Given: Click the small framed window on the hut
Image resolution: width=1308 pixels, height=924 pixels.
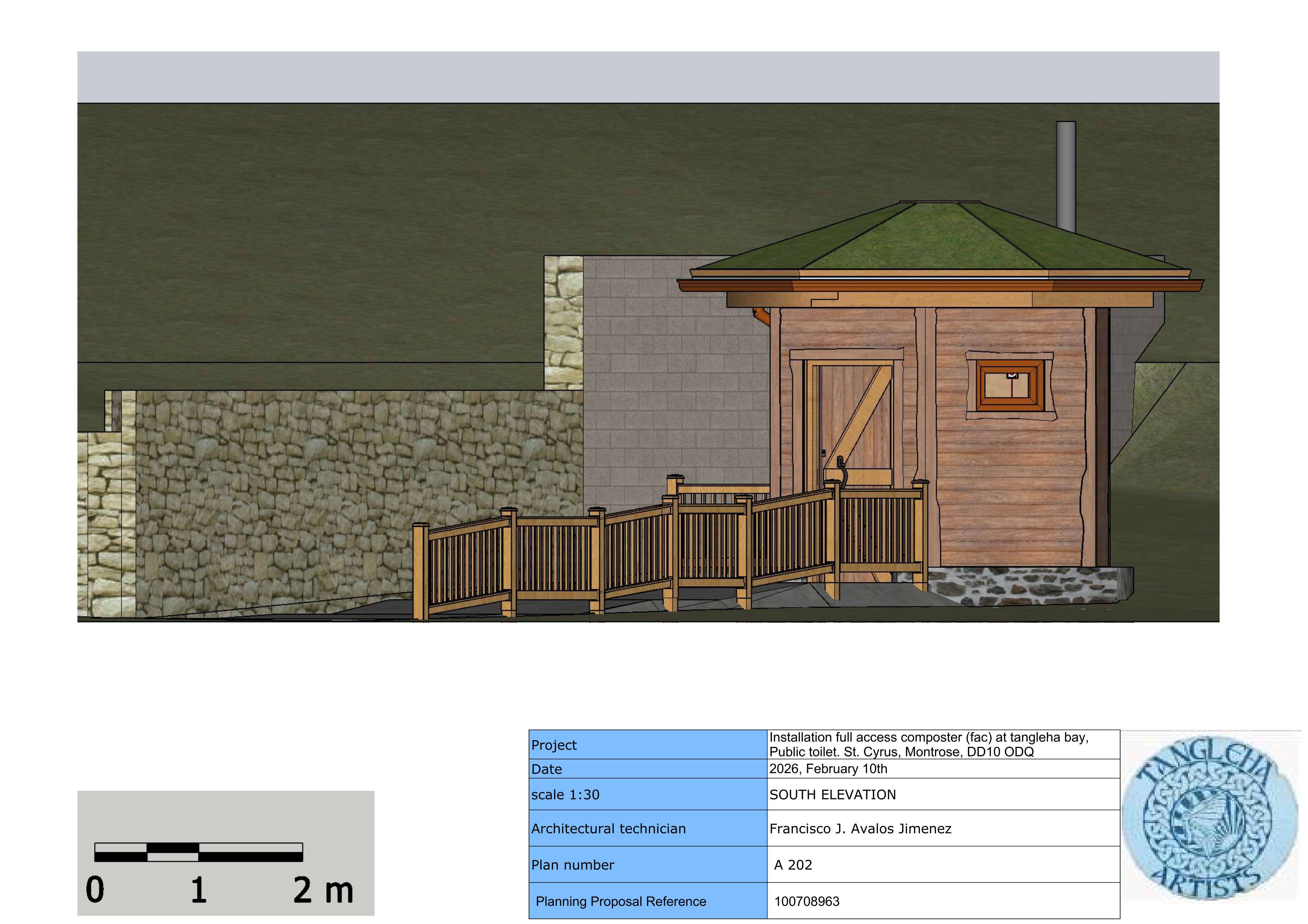Looking at the screenshot, I should pos(1011,385).
